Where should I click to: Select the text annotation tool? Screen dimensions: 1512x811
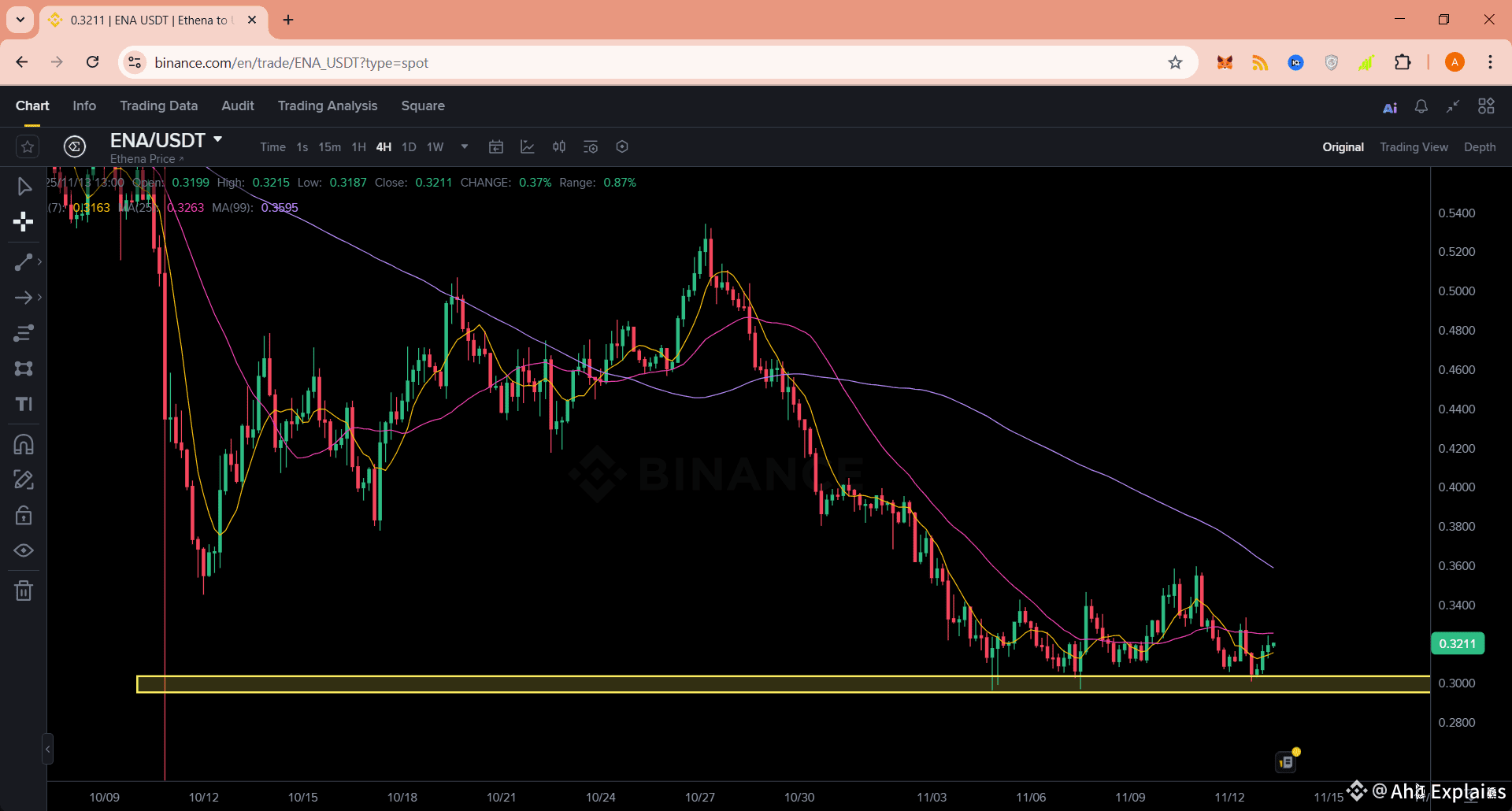24,404
